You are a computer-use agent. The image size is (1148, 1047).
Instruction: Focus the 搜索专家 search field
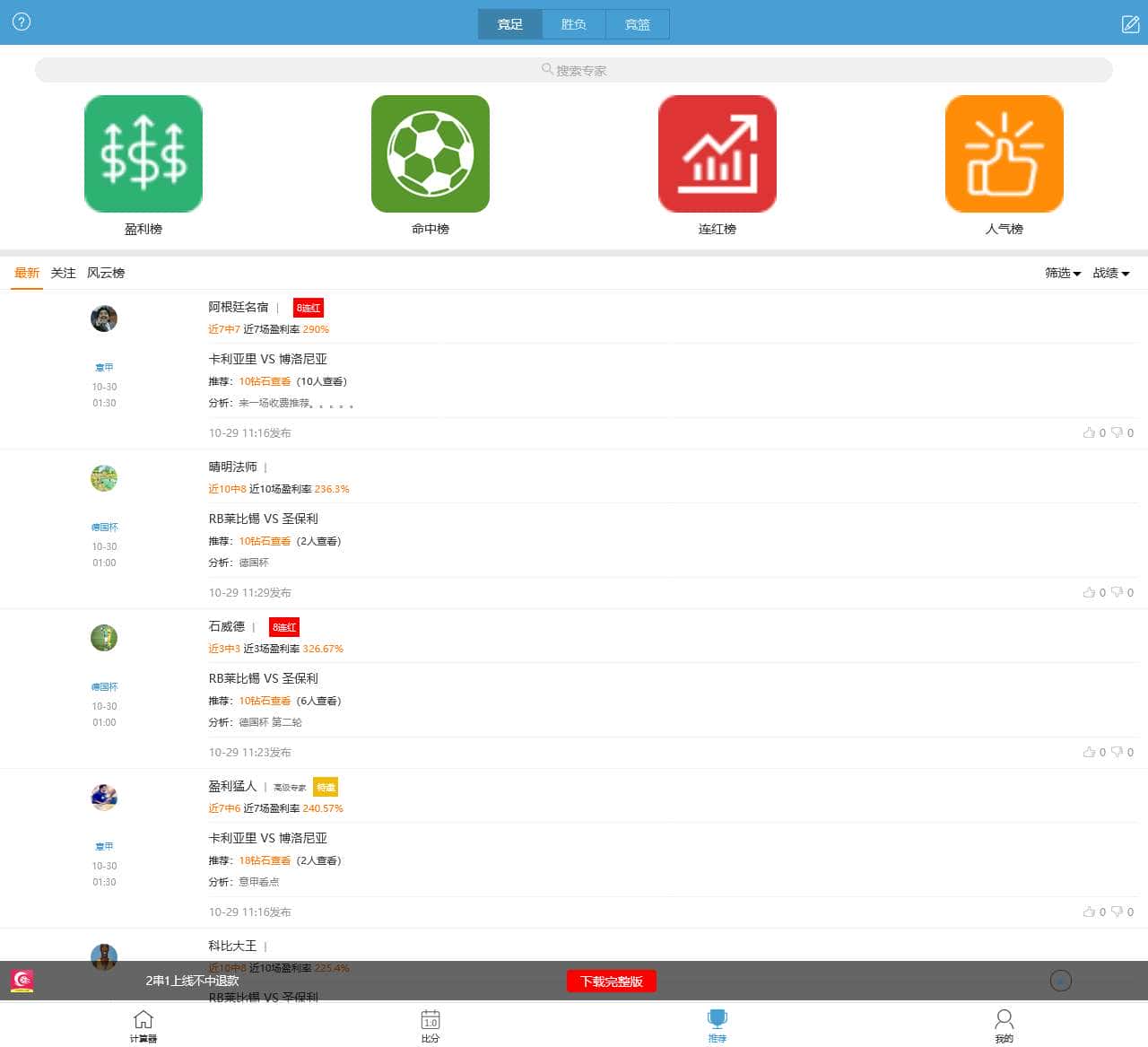(574, 70)
